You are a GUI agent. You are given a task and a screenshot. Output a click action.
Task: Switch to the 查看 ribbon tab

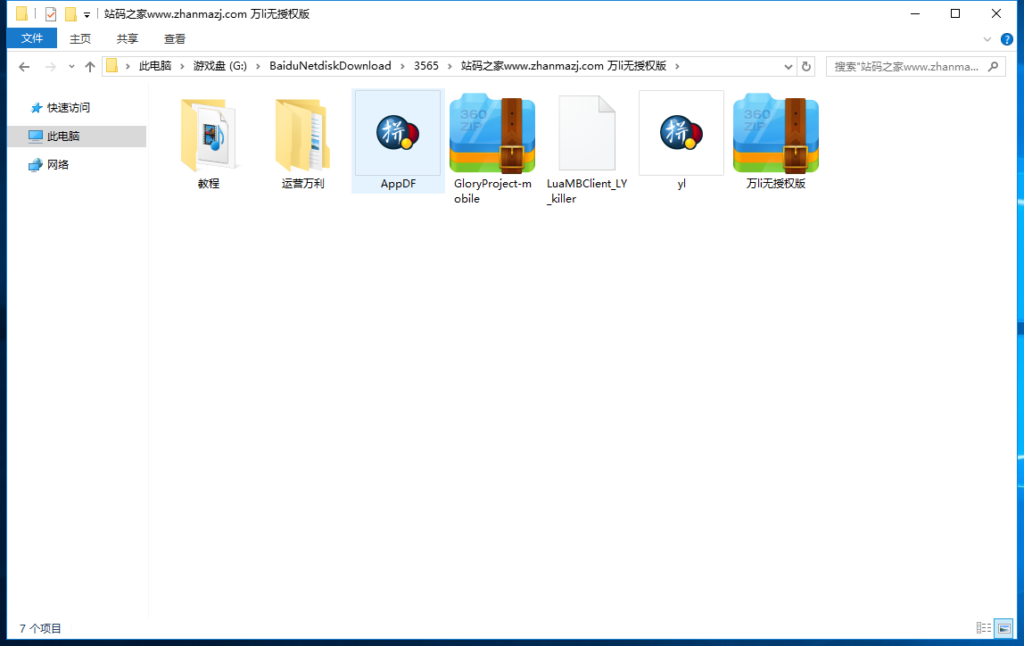(x=174, y=38)
